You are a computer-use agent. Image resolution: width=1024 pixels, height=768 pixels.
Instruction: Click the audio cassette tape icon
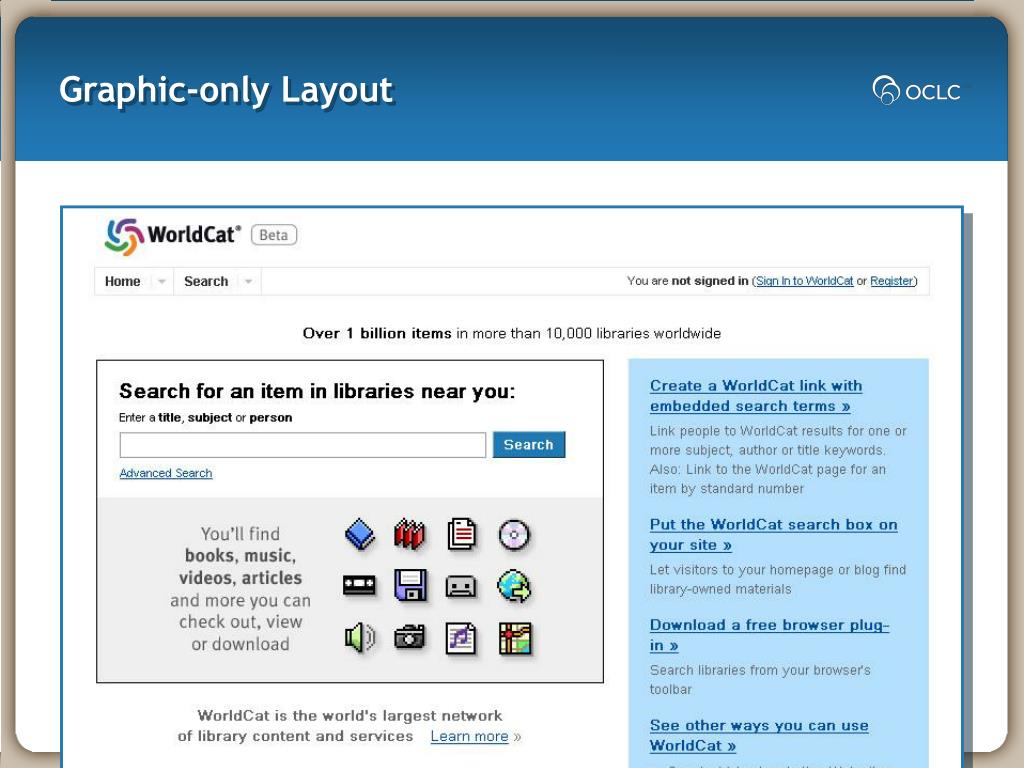460,586
